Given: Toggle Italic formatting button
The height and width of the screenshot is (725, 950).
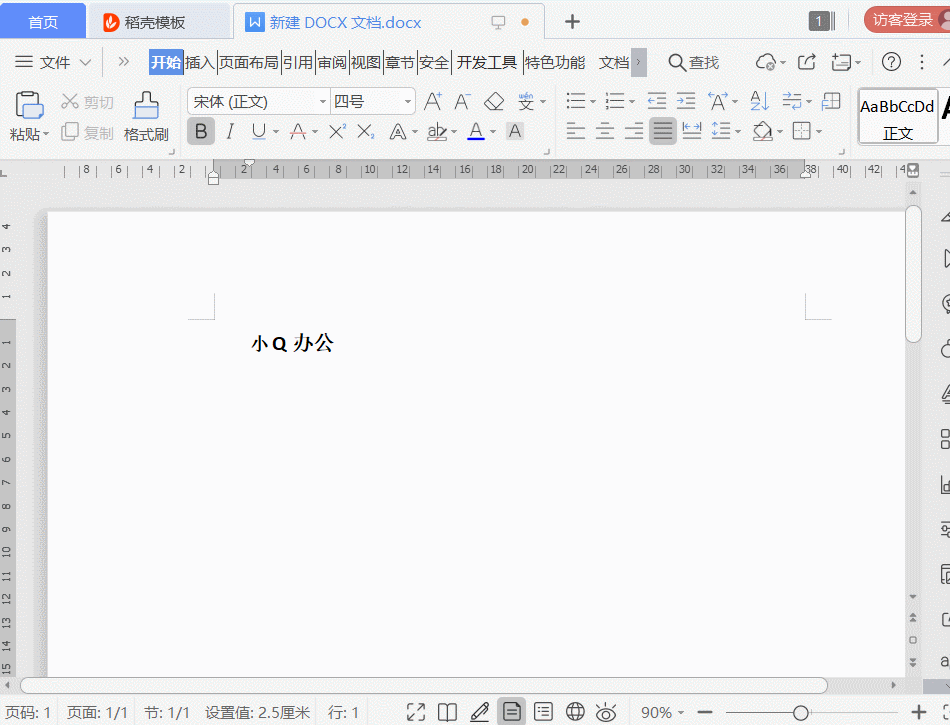Looking at the screenshot, I should [230, 131].
